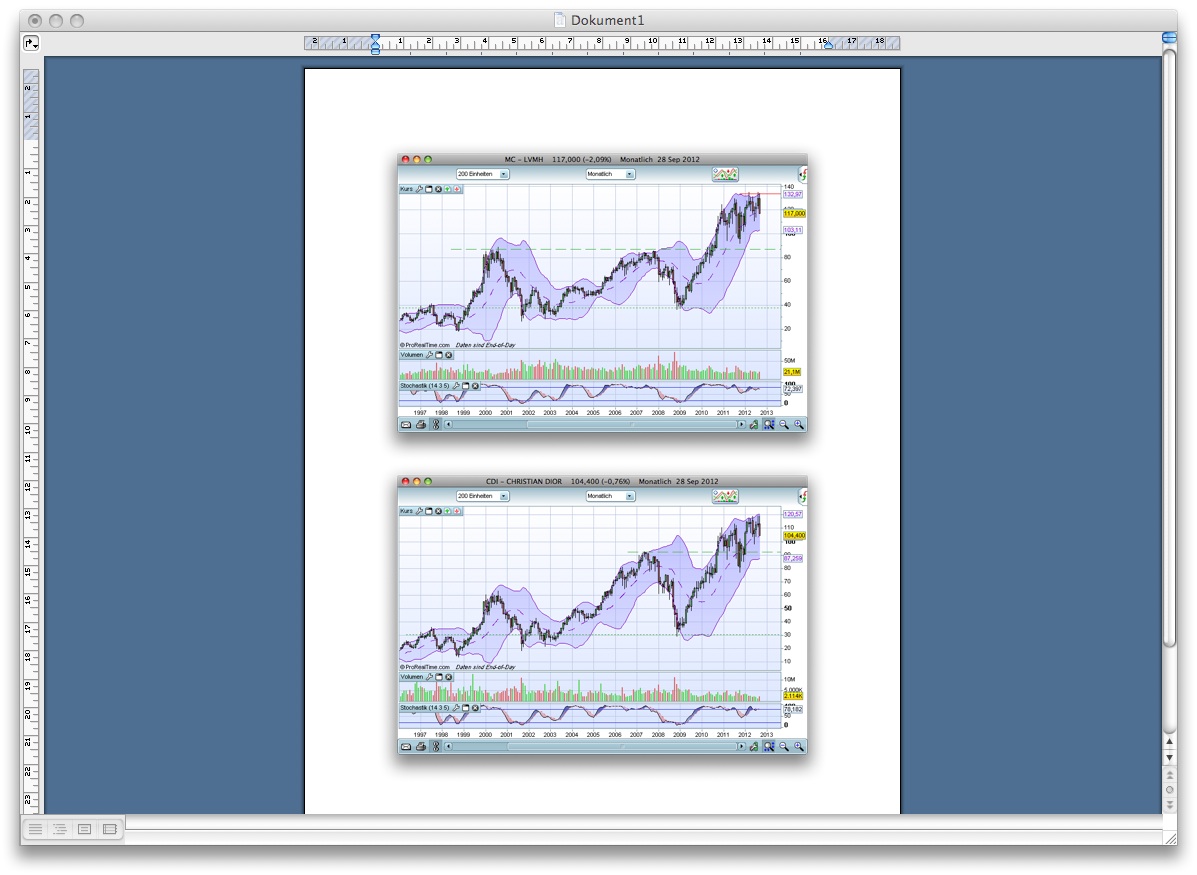Open Stochastik settings wrench in LVMH chart

click(x=456, y=386)
